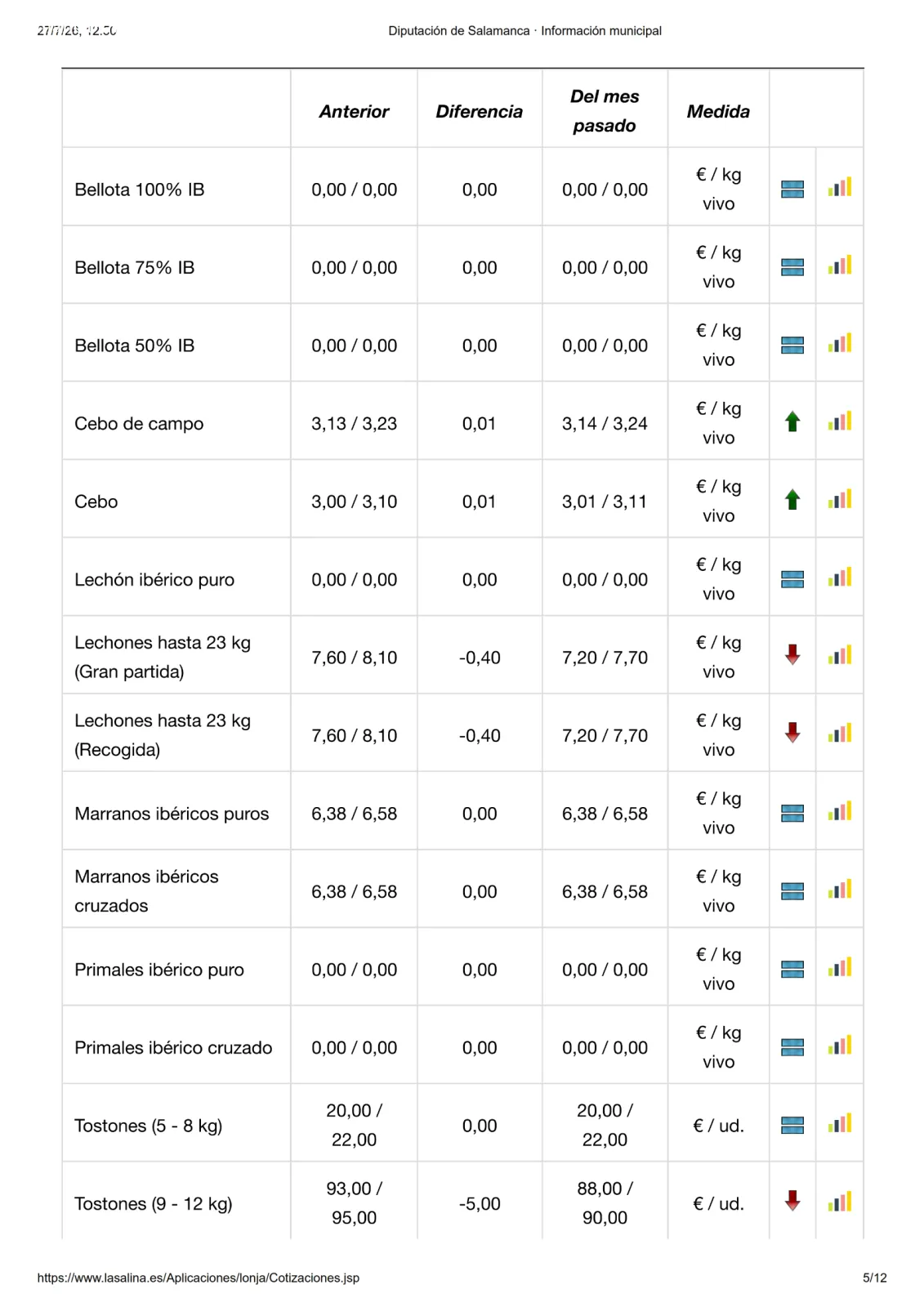Click the Primales ibérico puro row label
This screenshot has width=924, height=1307.
point(159,970)
